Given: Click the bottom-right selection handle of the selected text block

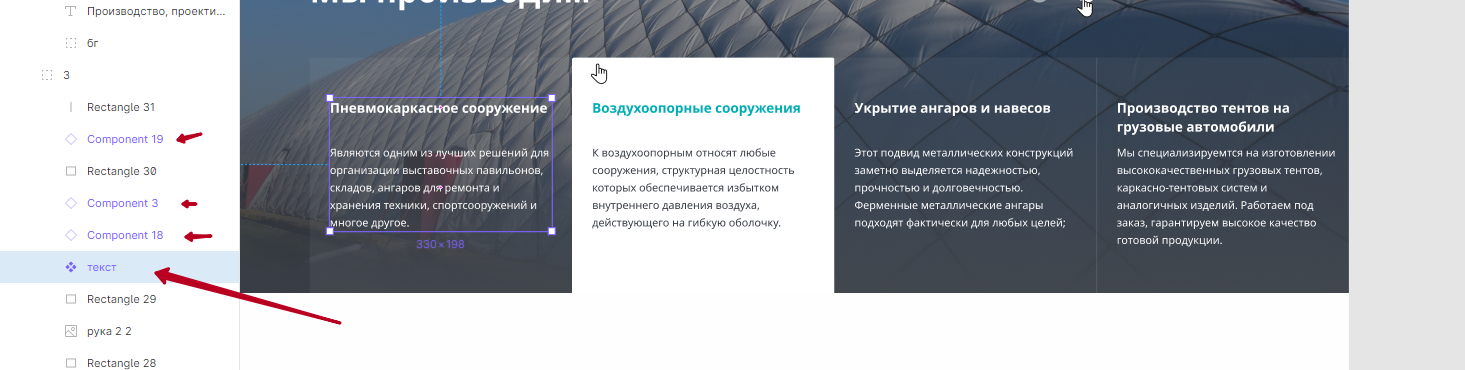Looking at the screenshot, I should pyautogui.click(x=552, y=231).
